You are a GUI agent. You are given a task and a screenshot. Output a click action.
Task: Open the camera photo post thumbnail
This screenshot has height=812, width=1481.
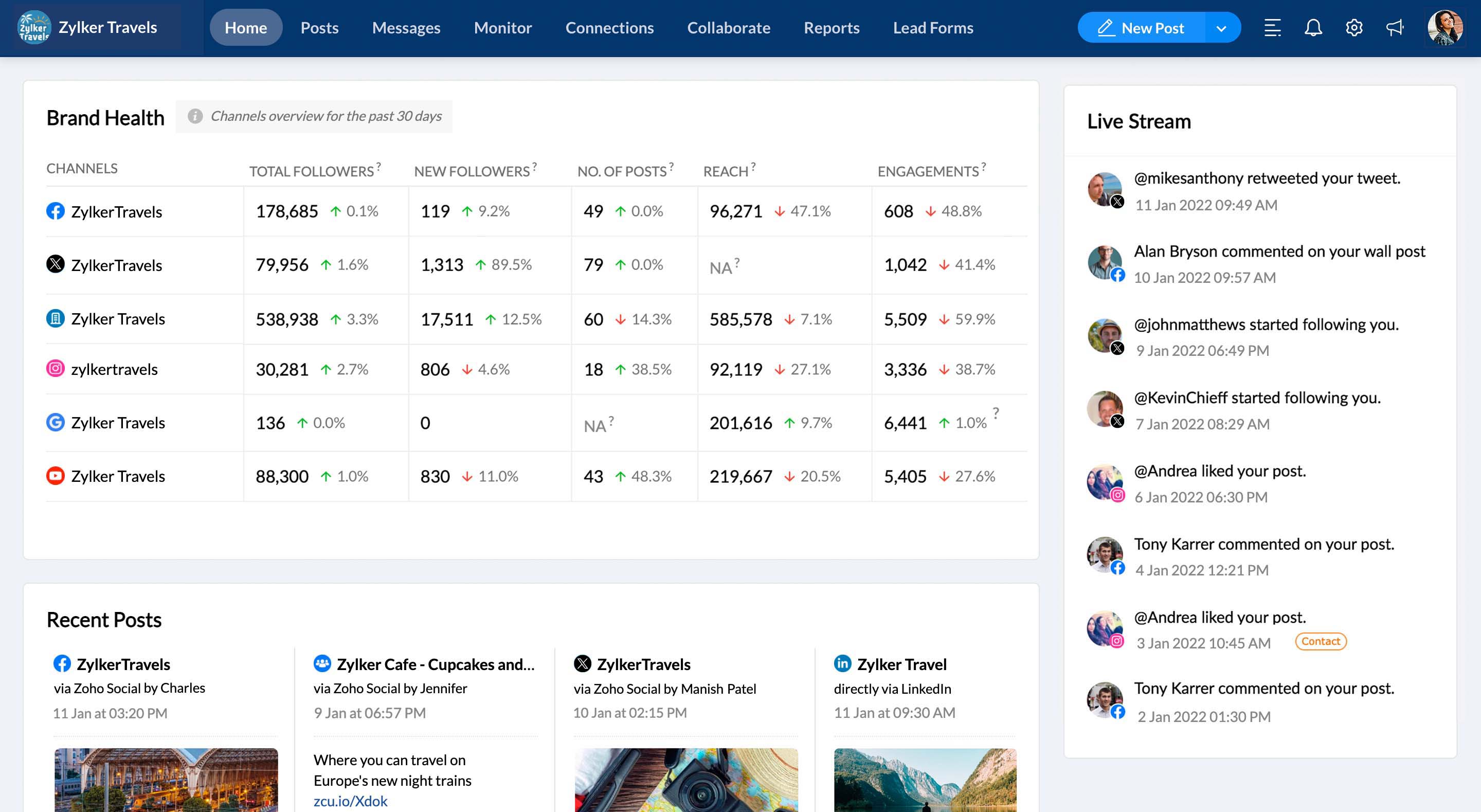pyautogui.click(x=686, y=779)
